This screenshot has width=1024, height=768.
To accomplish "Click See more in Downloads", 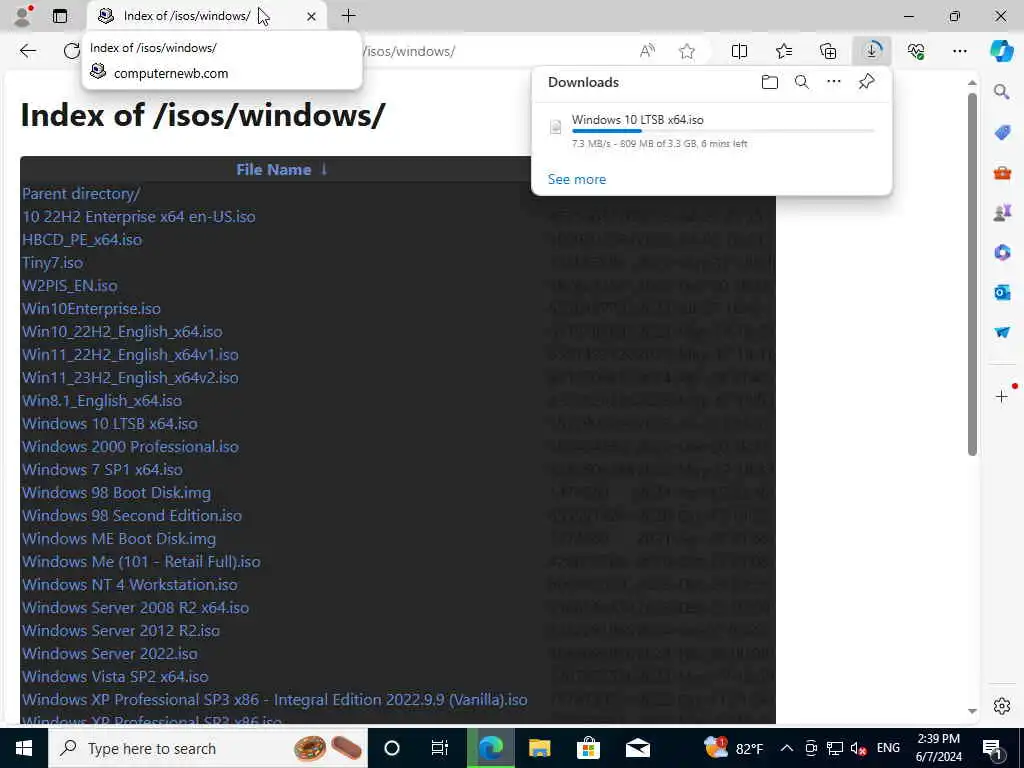I will click(x=577, y=179).
